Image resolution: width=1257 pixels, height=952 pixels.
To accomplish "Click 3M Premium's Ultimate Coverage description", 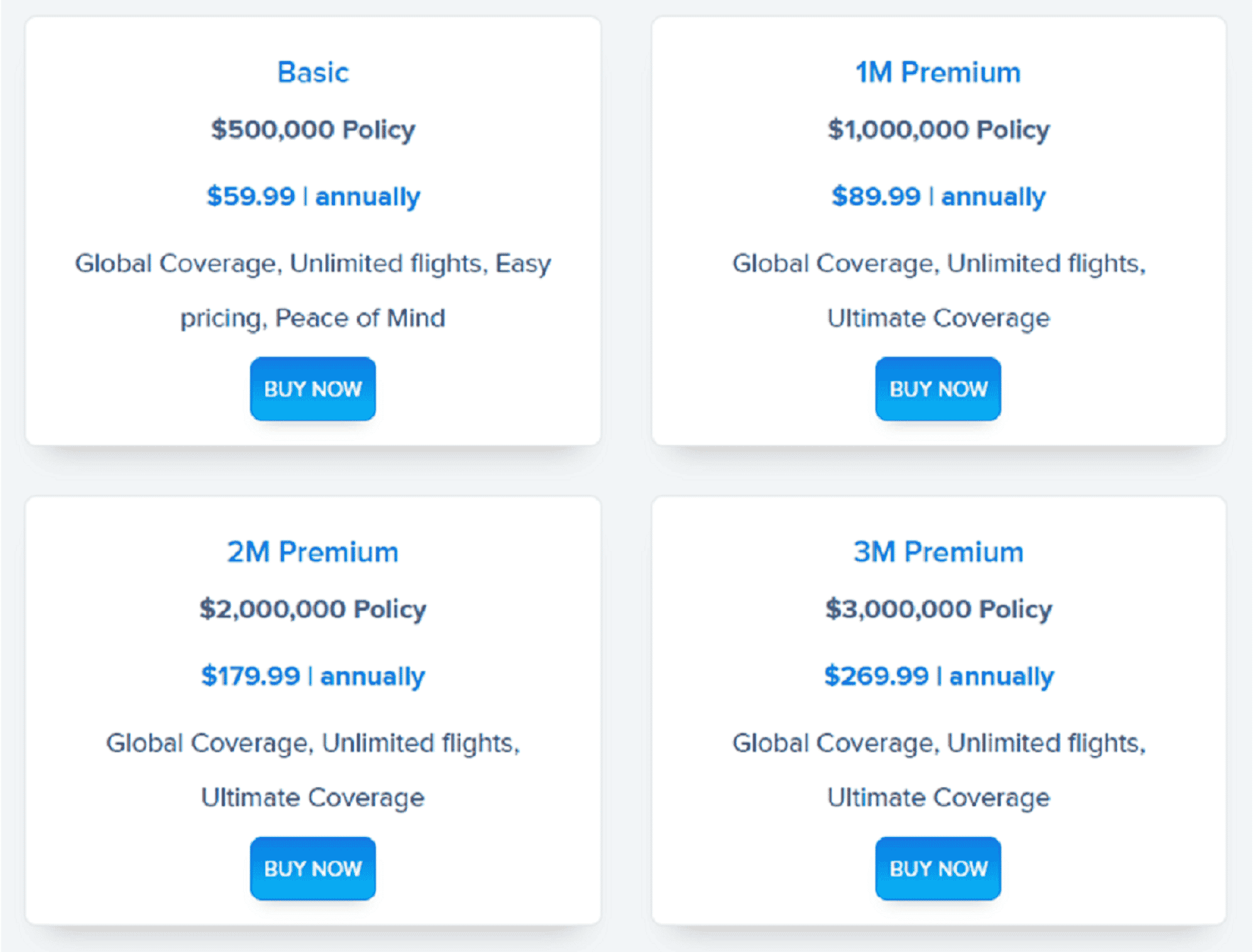I will pyautogui.click(x=938, y=798).
